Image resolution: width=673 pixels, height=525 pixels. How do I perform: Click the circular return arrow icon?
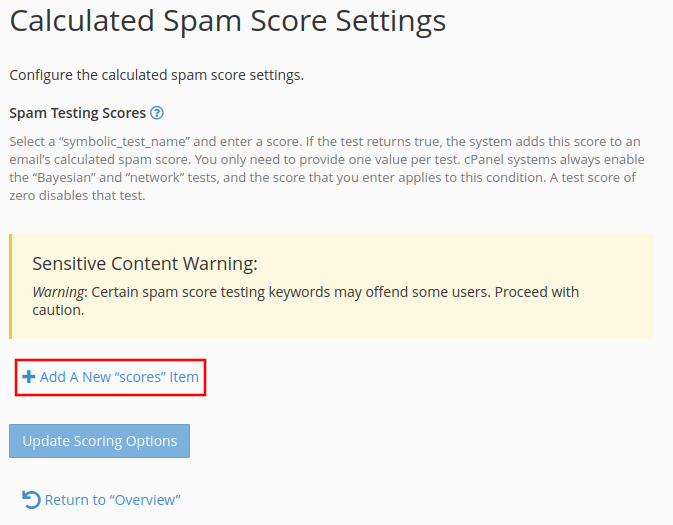coord(31,500)
